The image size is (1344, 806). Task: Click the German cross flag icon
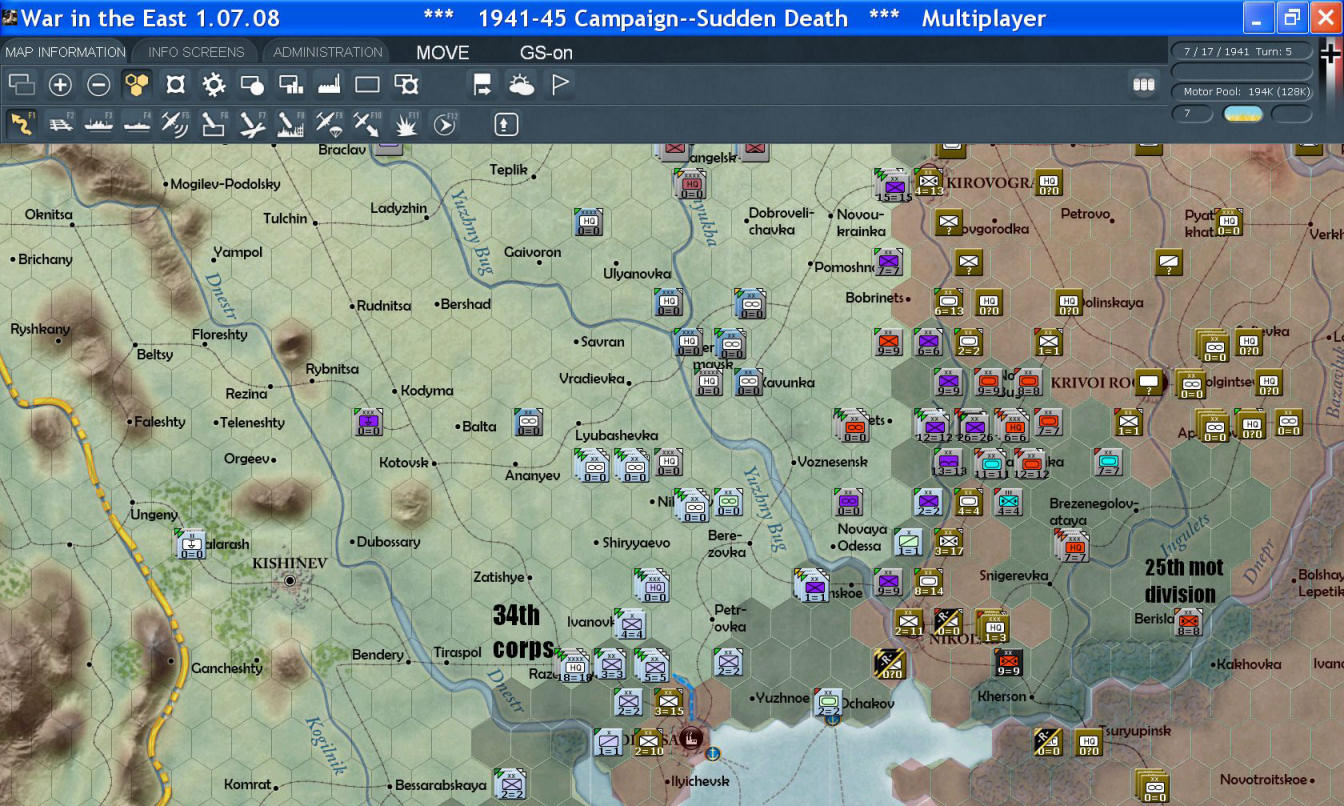(x=1330, y=55)
